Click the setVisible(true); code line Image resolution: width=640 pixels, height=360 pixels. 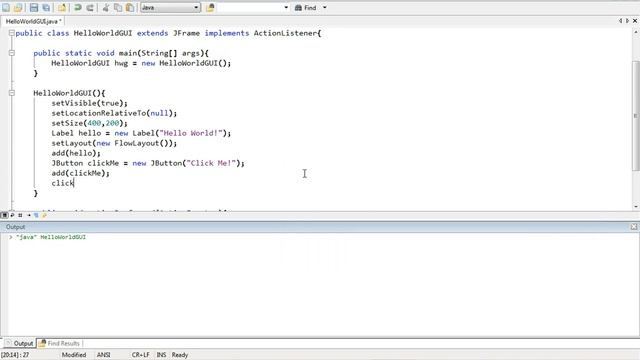click(x=89, y=103)
